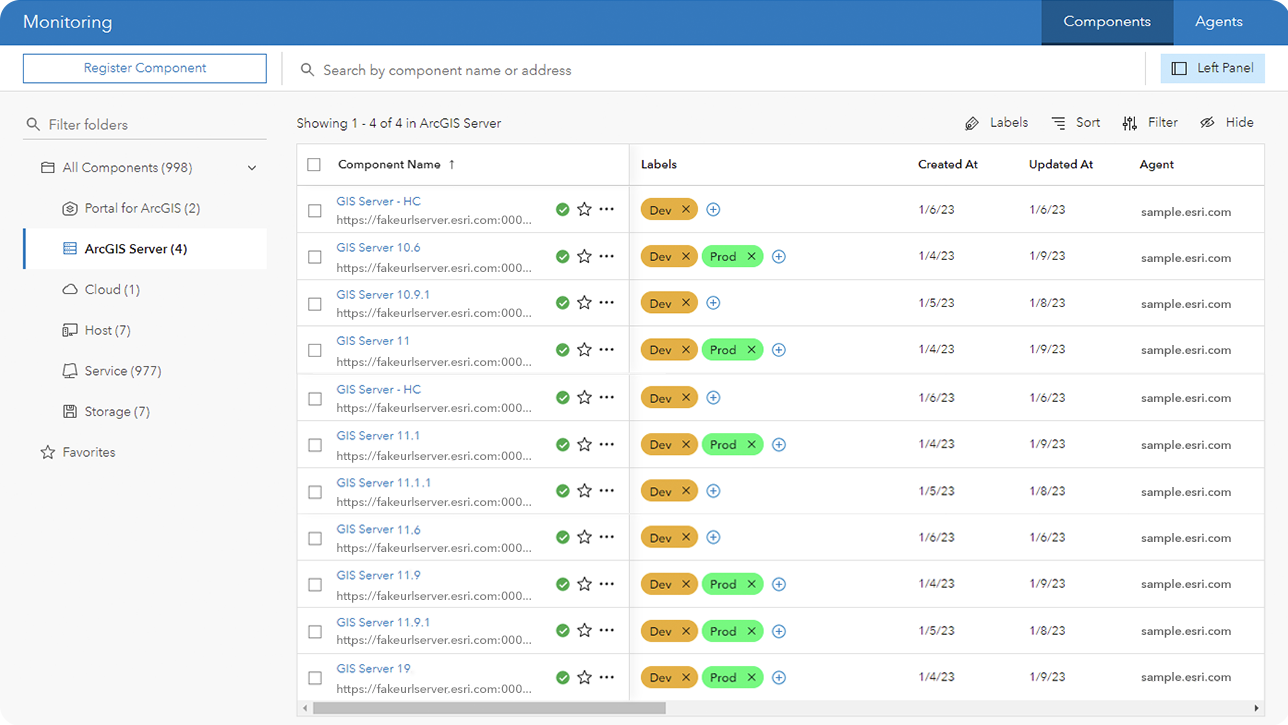This screenshot has width=1288, height=725.
Task: Open the GIS Server 11.6 link
Action: 378,529
